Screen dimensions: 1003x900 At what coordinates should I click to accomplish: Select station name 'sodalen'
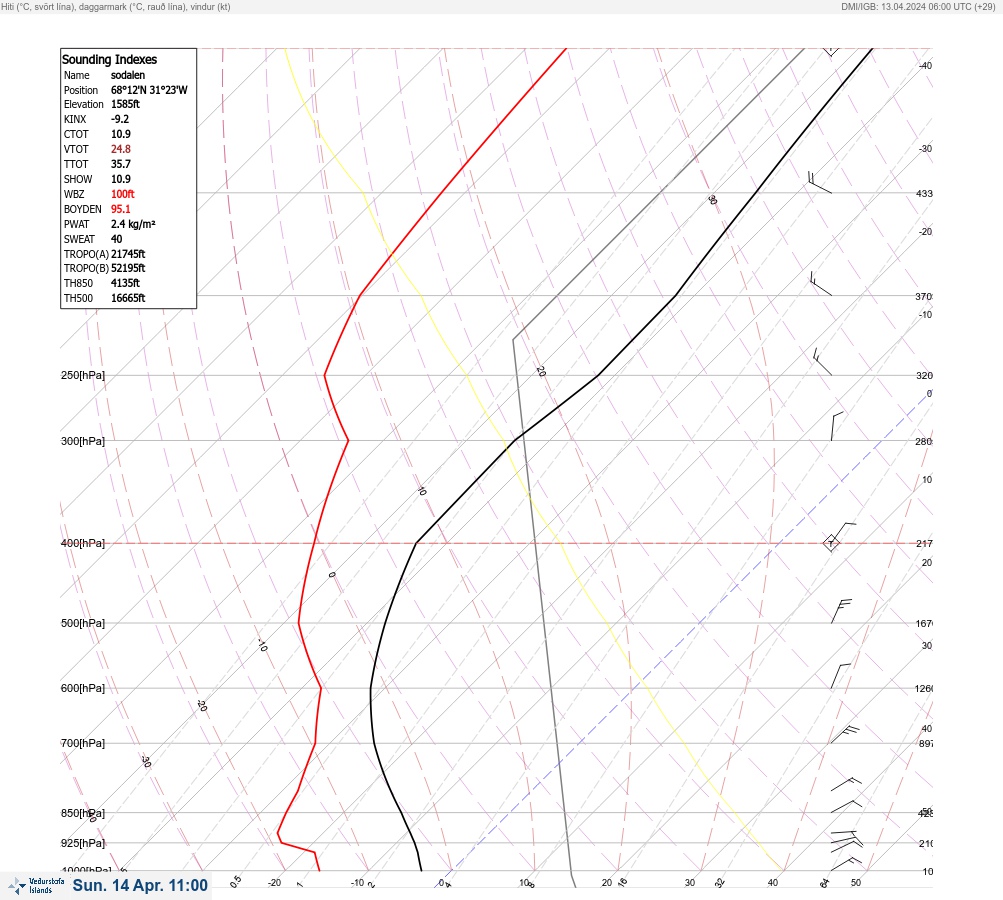pos(128,75)
